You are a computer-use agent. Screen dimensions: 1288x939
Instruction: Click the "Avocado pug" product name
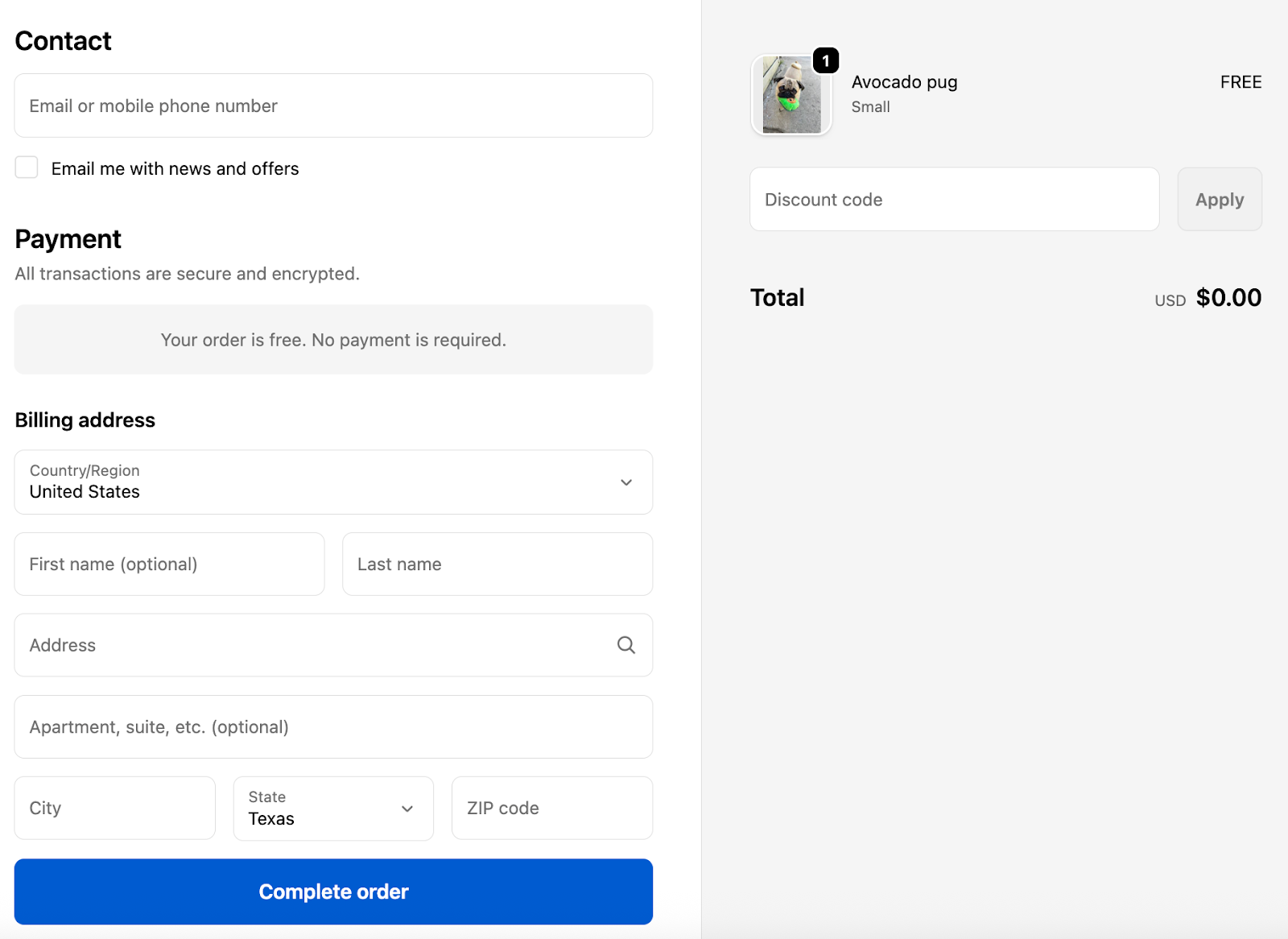click(904, 81)
